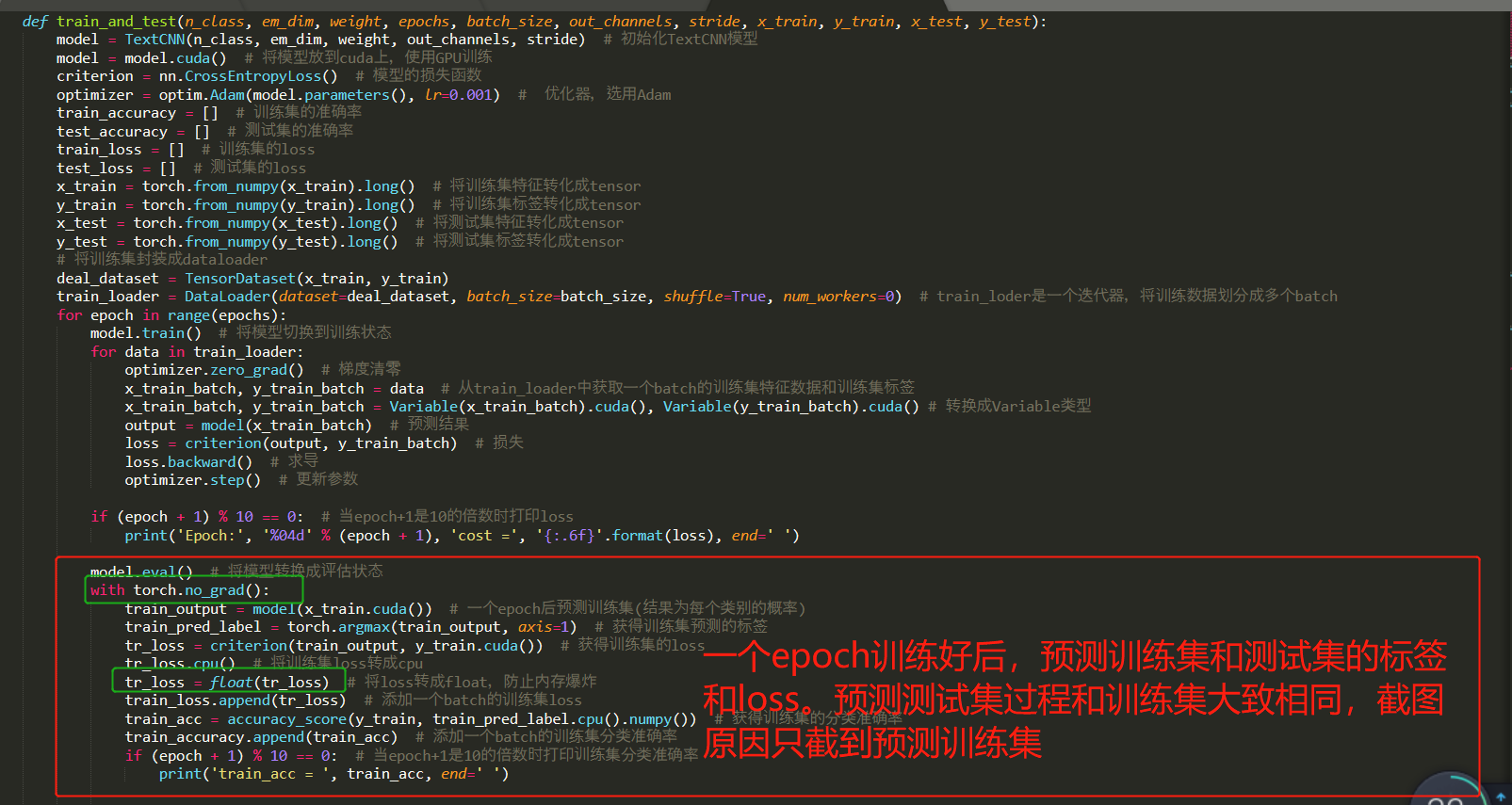Viewport: 1512px width, 805px height.
Task: Click the 'y_test = torch.from_numpy(y_test).long()' line
Action: [340, 241]
